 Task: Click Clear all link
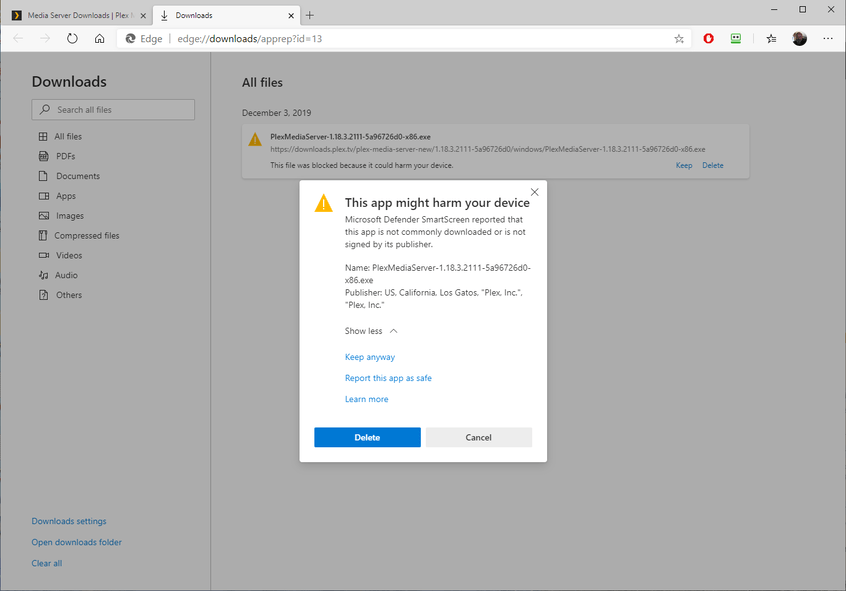[46, 563]
